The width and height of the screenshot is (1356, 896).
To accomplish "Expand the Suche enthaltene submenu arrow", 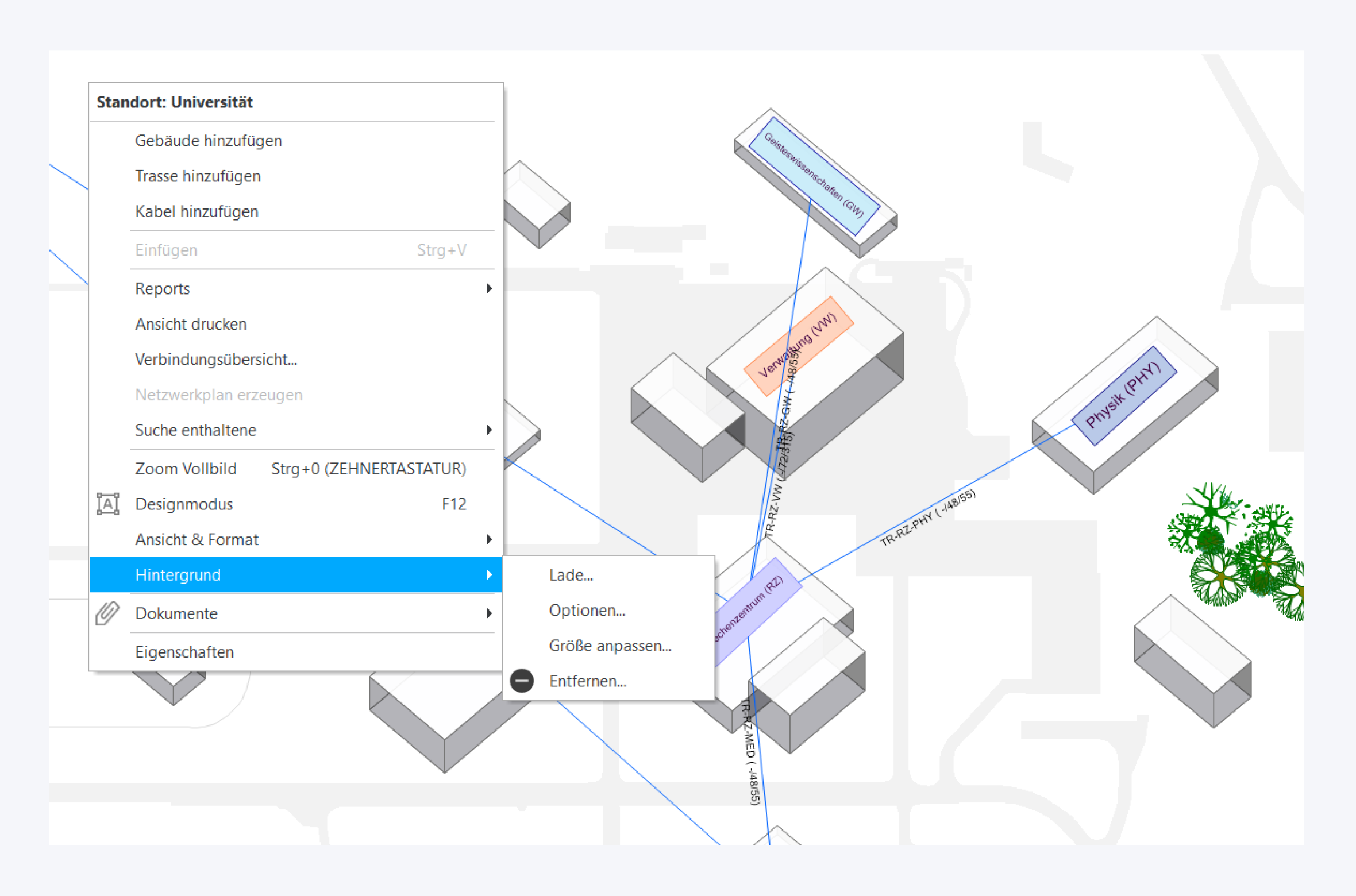I will click(489, 430).
